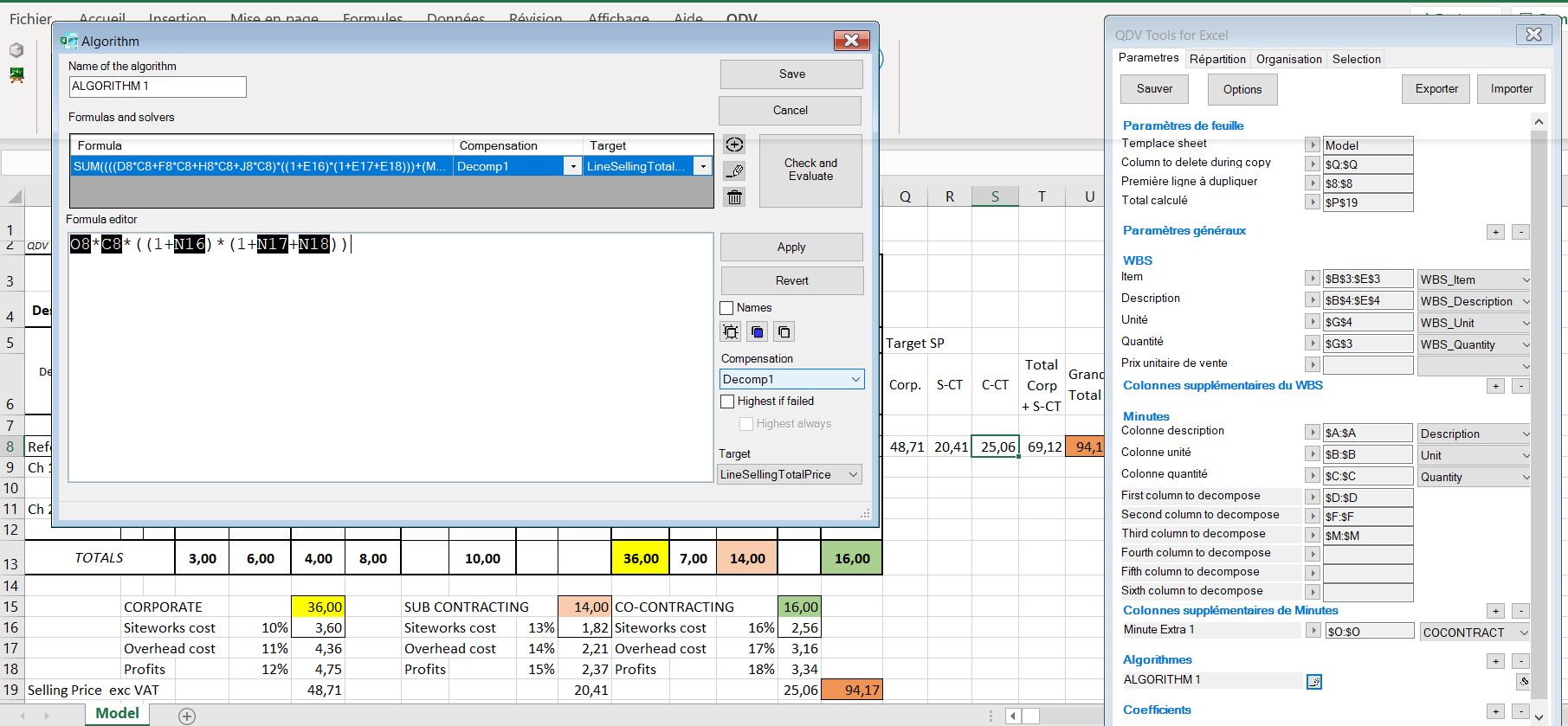Add a coefficient with the plus button
Viewport: 1568px width, 726px height.
click(1495, 711)
